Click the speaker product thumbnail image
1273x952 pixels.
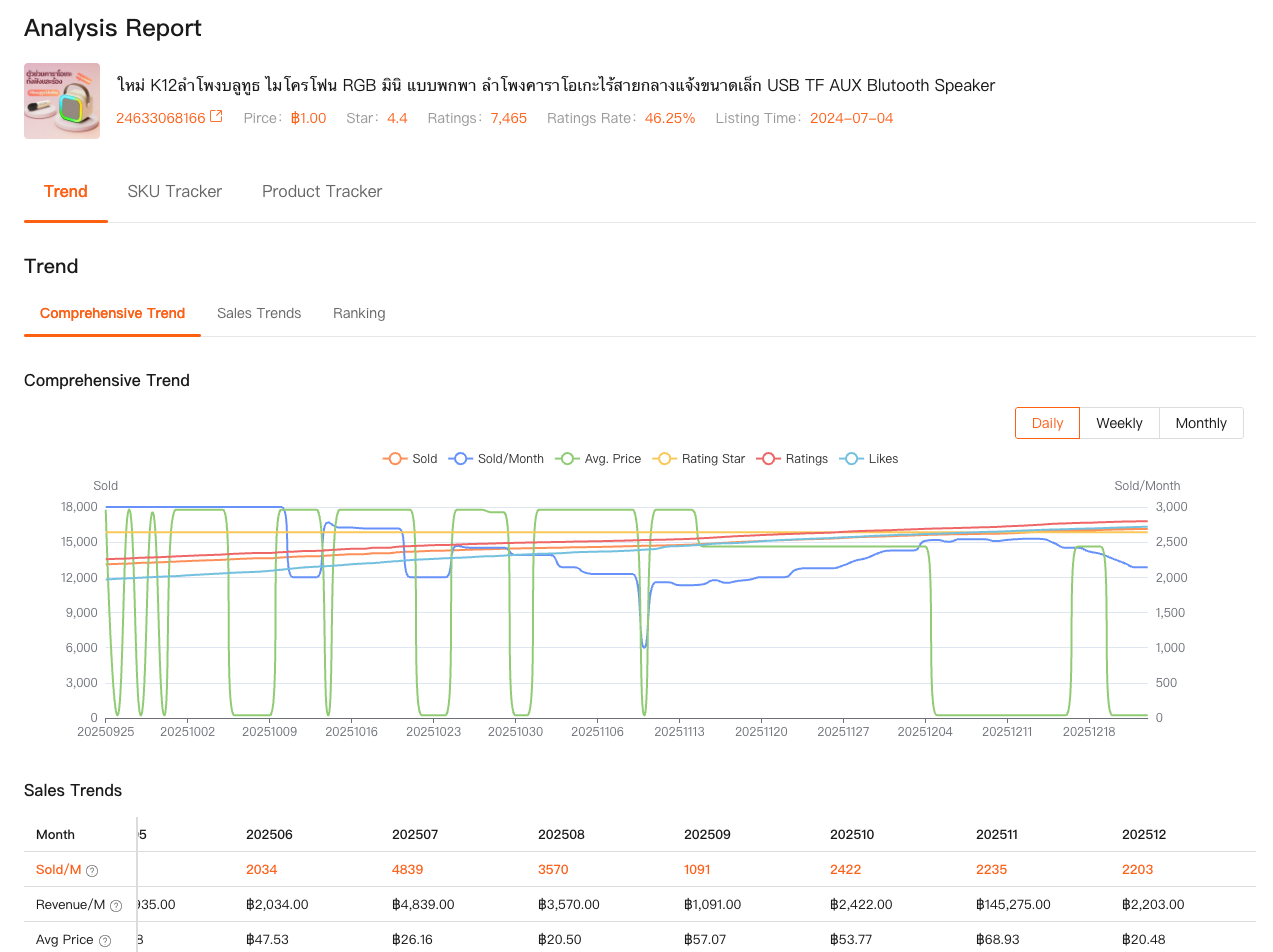coord(62,101)
